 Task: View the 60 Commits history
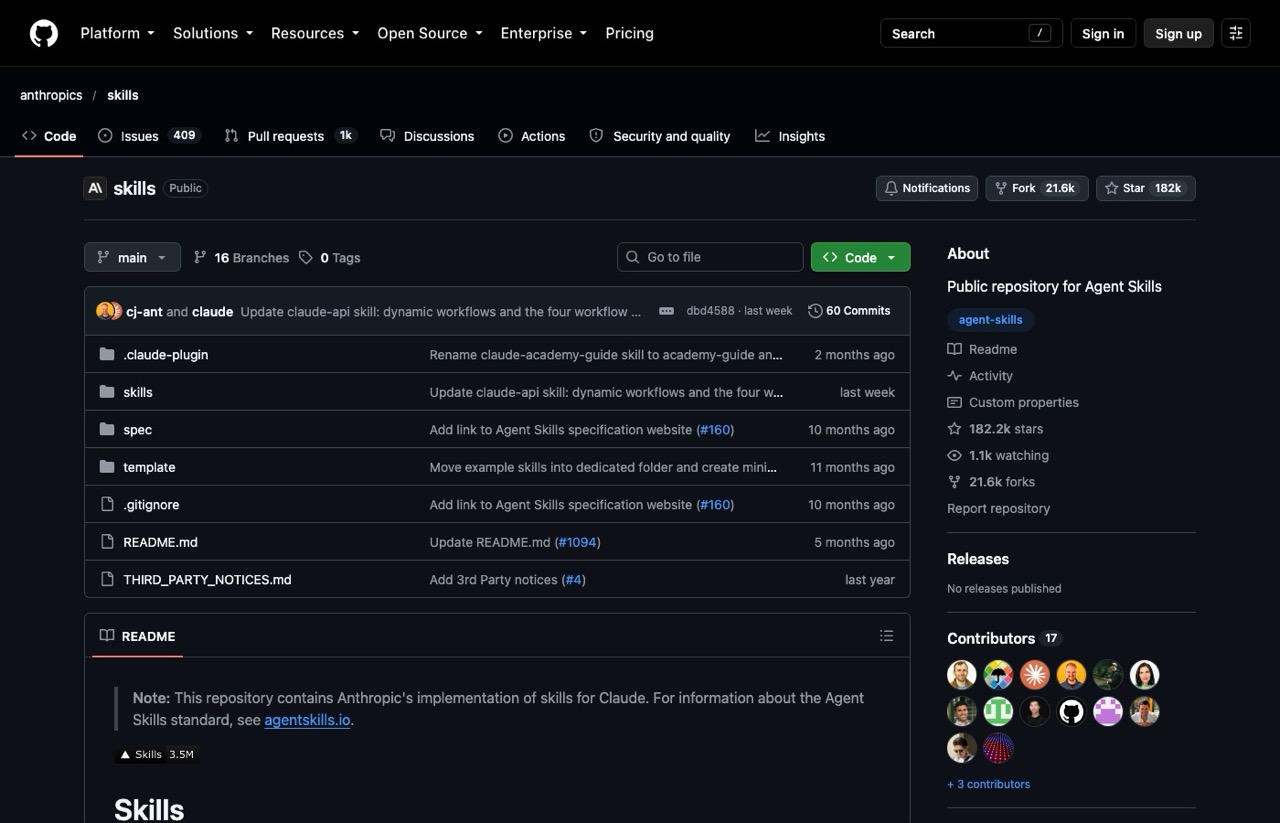point(849,311)
